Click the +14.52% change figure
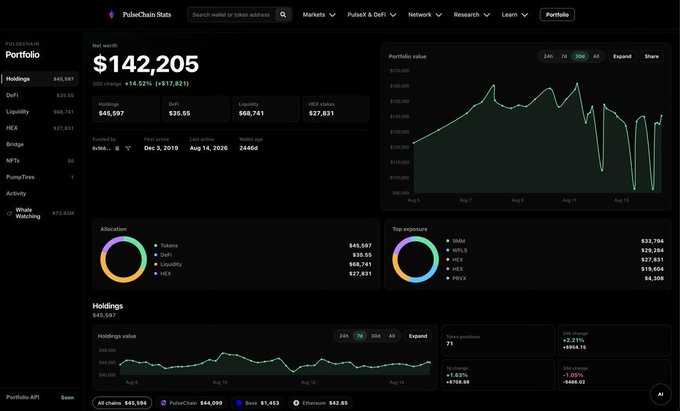This screenshot has width=680, height=411. pyautogui.click(x=138, y=84)
